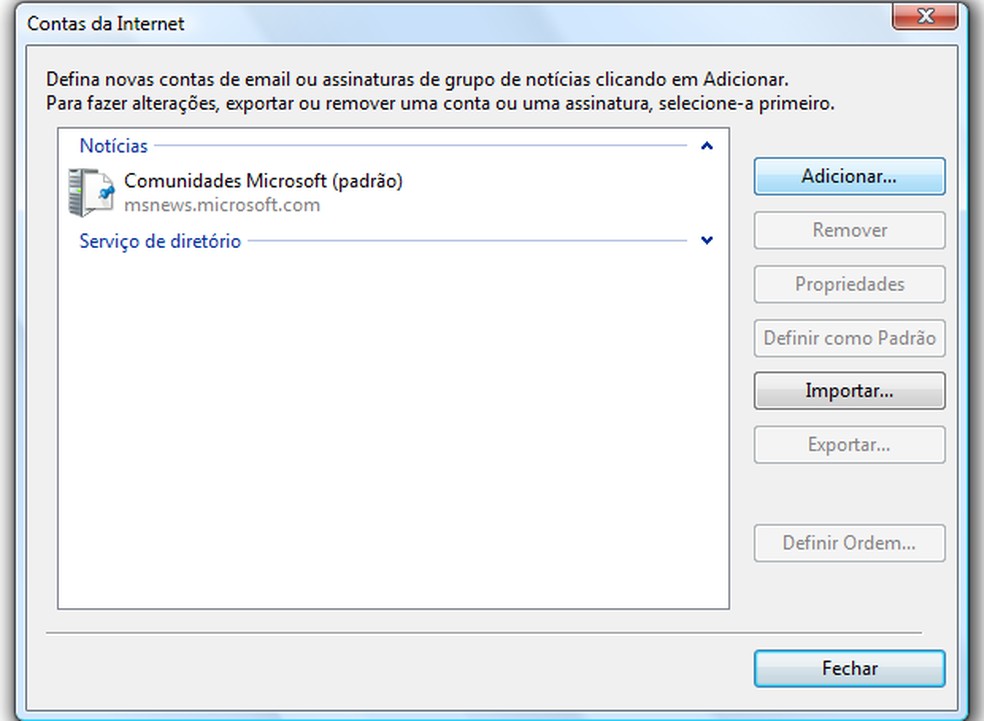Click the Serviço de diretório header label
984x721 pixels.
click(160, 241)
